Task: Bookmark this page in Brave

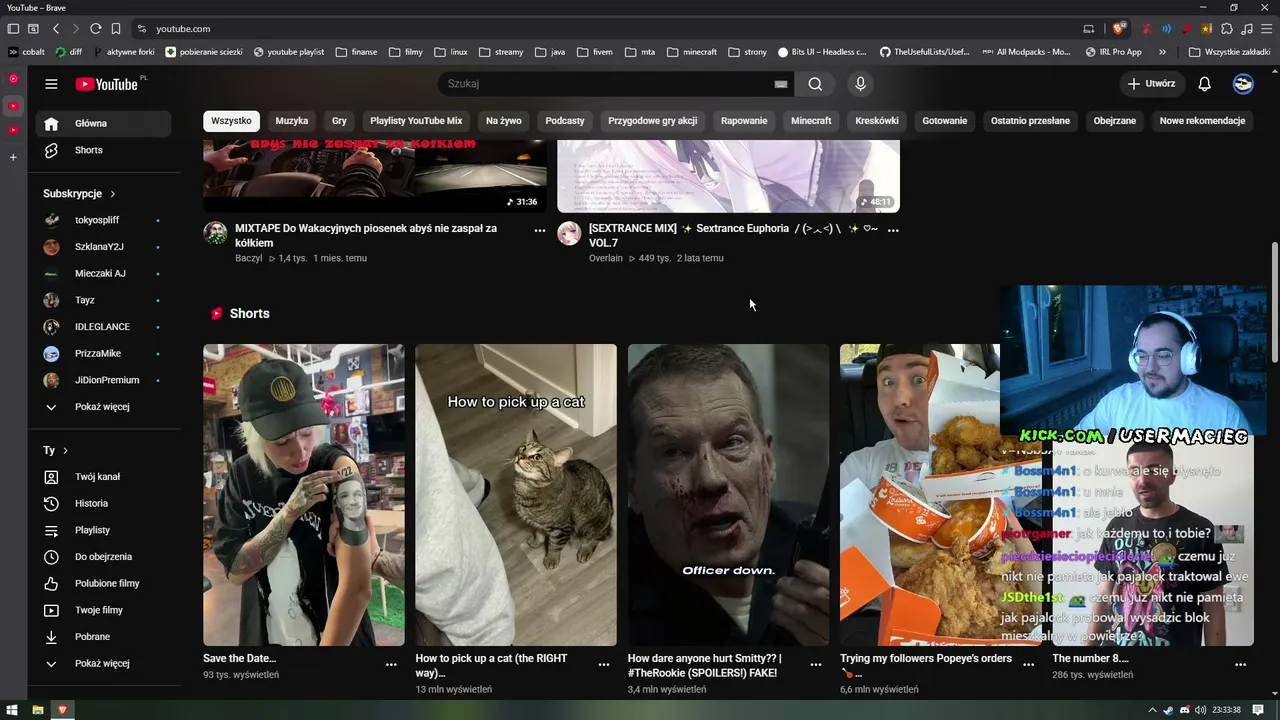Action: [x=116, y=29]
